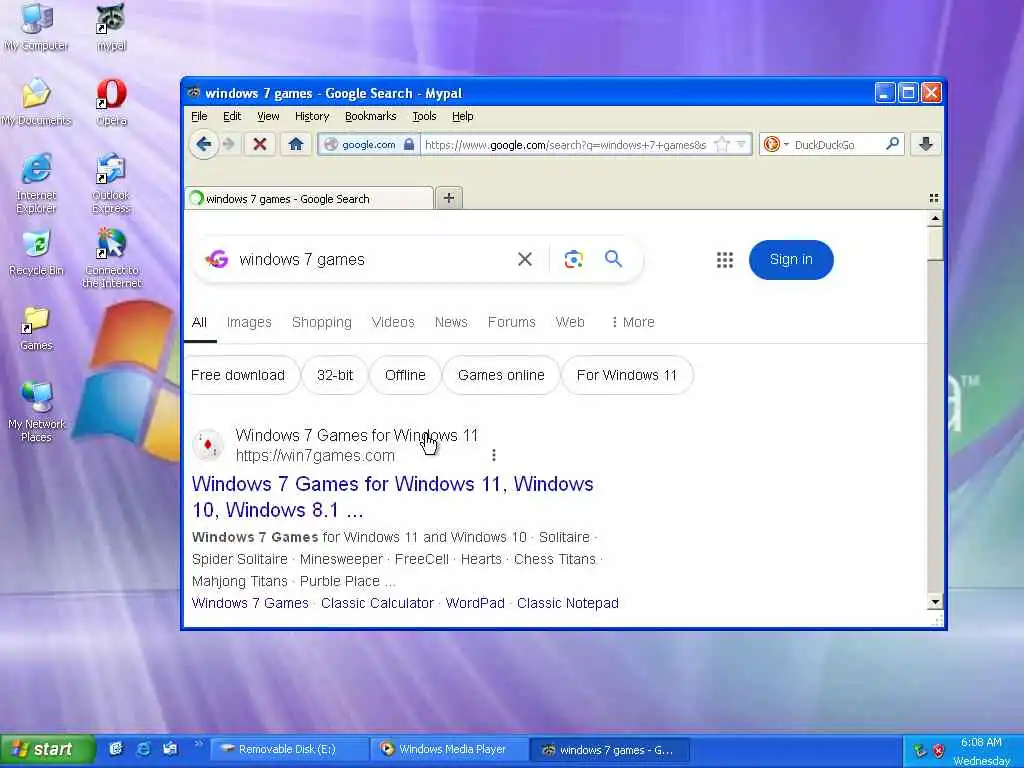Apply the 32-bit filter chip
Screen dimensions: 1024x768
335,375
